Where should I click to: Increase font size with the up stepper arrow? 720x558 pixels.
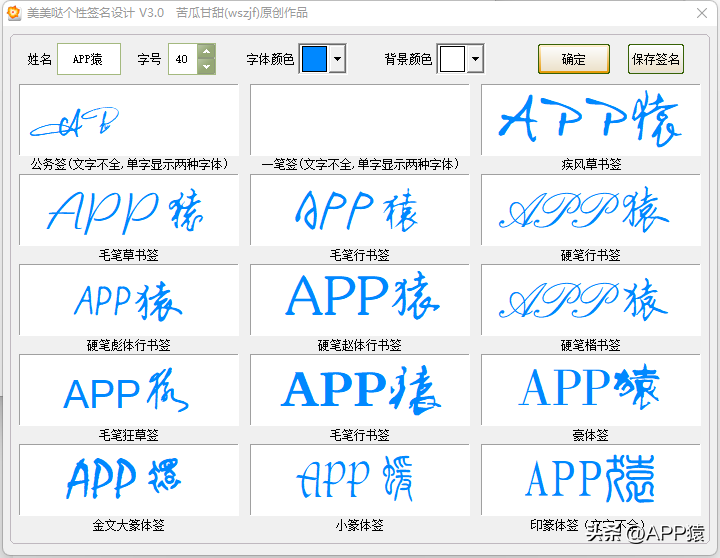pyautogui.click(x=207, y=51)
